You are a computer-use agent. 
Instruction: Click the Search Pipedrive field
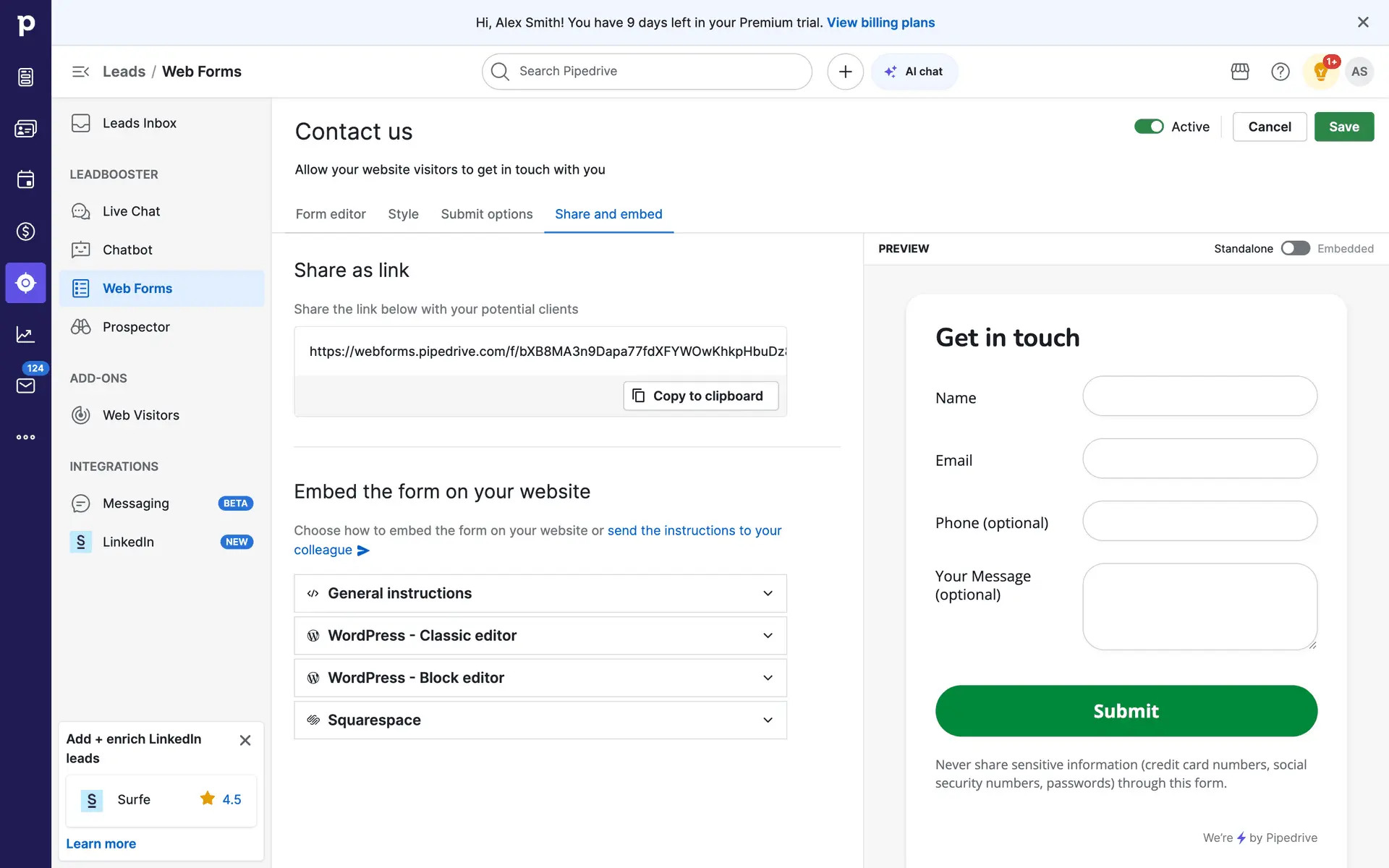(647, 72)
